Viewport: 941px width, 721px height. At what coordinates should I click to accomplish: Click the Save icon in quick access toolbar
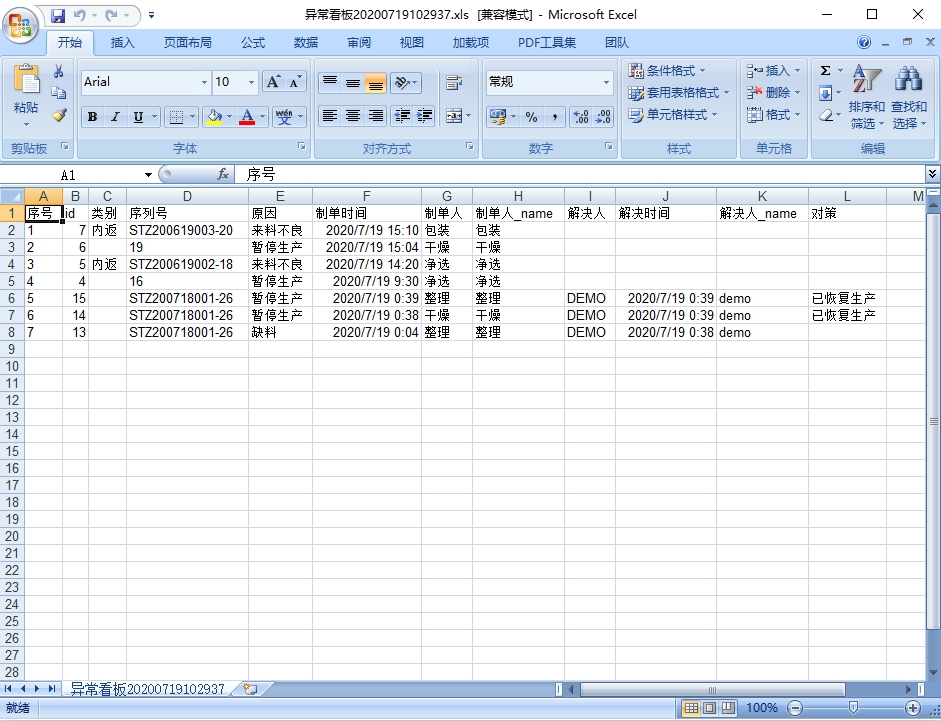pyautogui.click(x=57, y=15)
